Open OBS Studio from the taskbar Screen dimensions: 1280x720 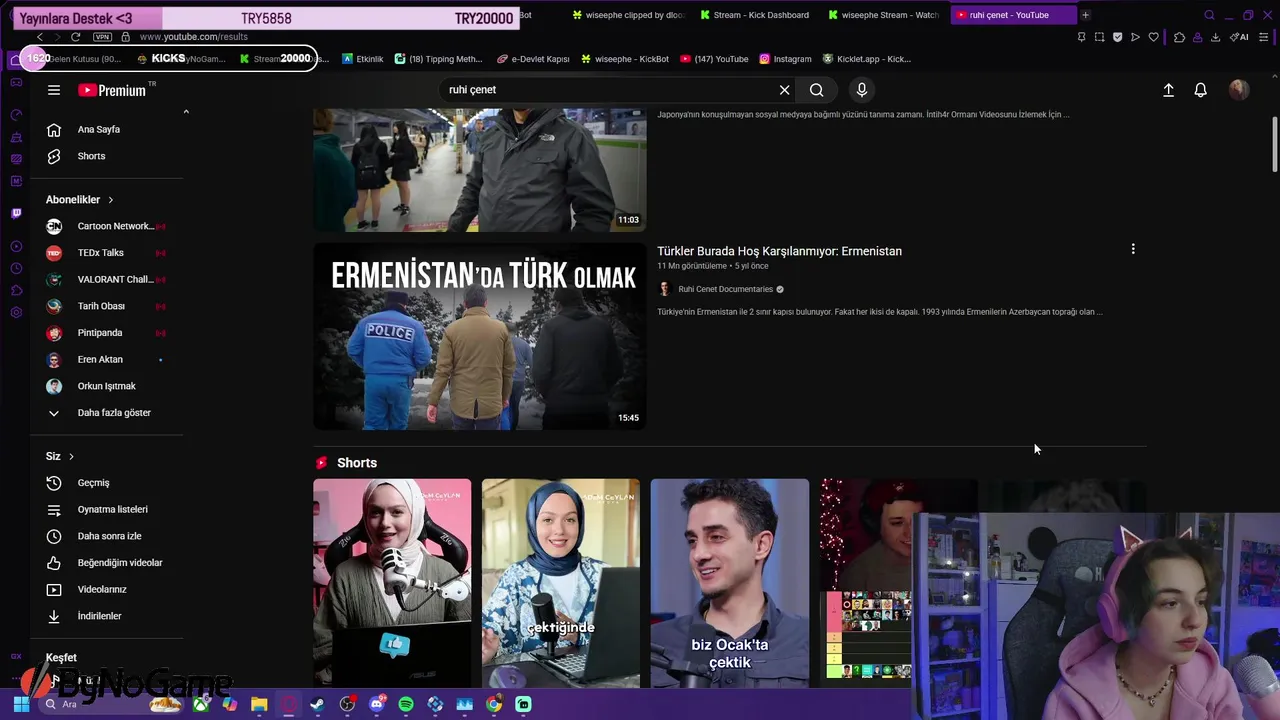[347, 705]
